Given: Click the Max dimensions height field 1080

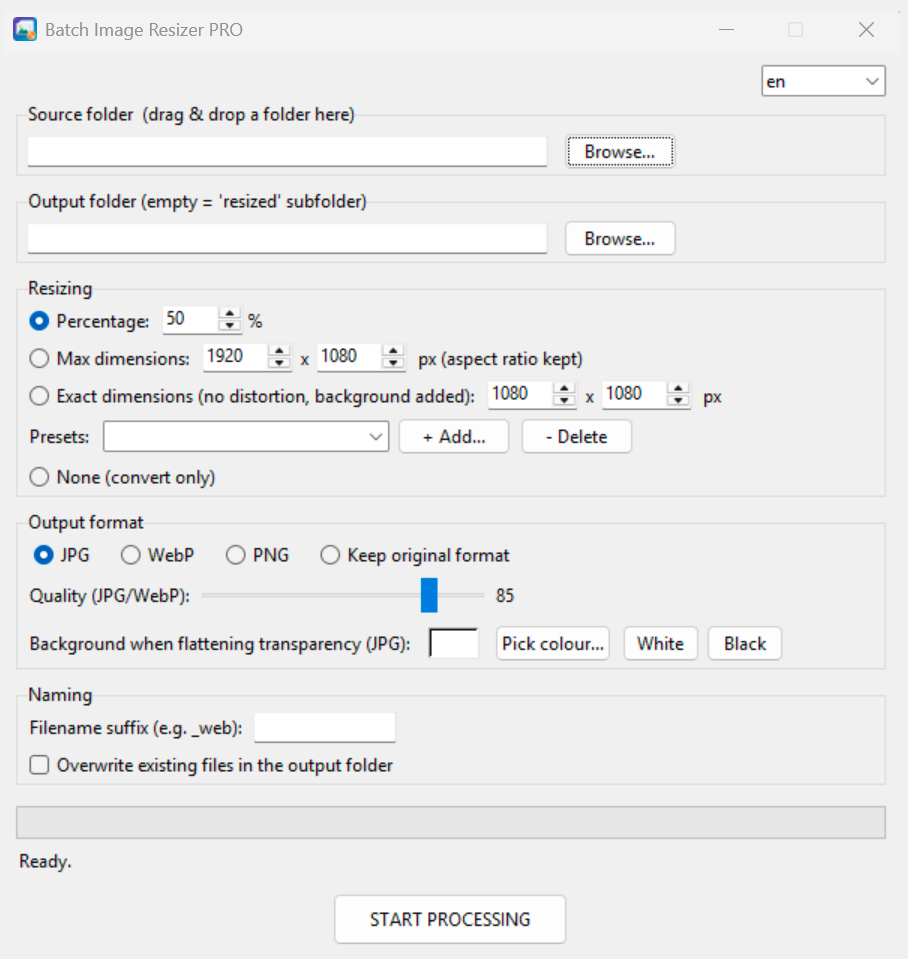Looking at the screenshot, I should pyautogui.click(x=349, y=357).
